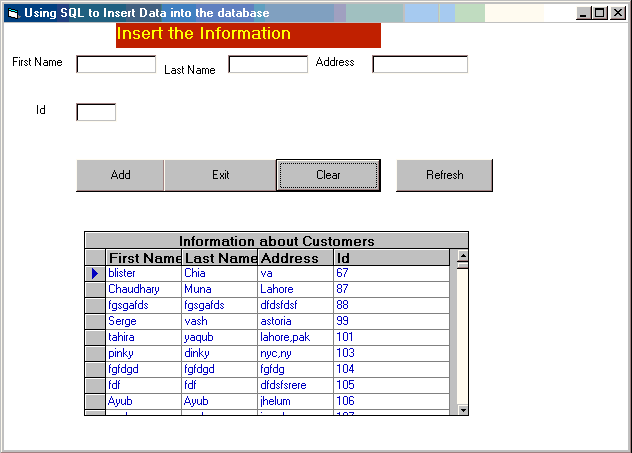Click the 'Information about Customers' grid caption
Image resolution: width=632 pixels, height=453 pixels.
(x=276, y=241)
